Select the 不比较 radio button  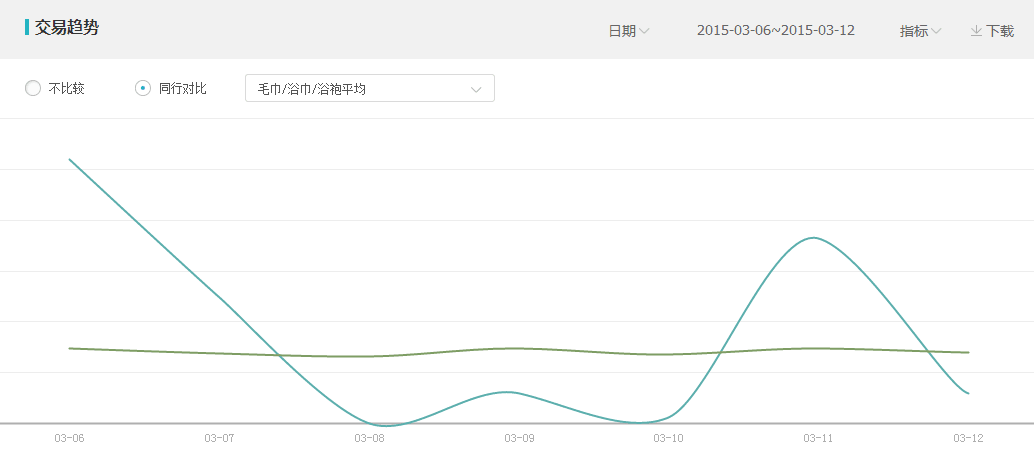(32, 88)
